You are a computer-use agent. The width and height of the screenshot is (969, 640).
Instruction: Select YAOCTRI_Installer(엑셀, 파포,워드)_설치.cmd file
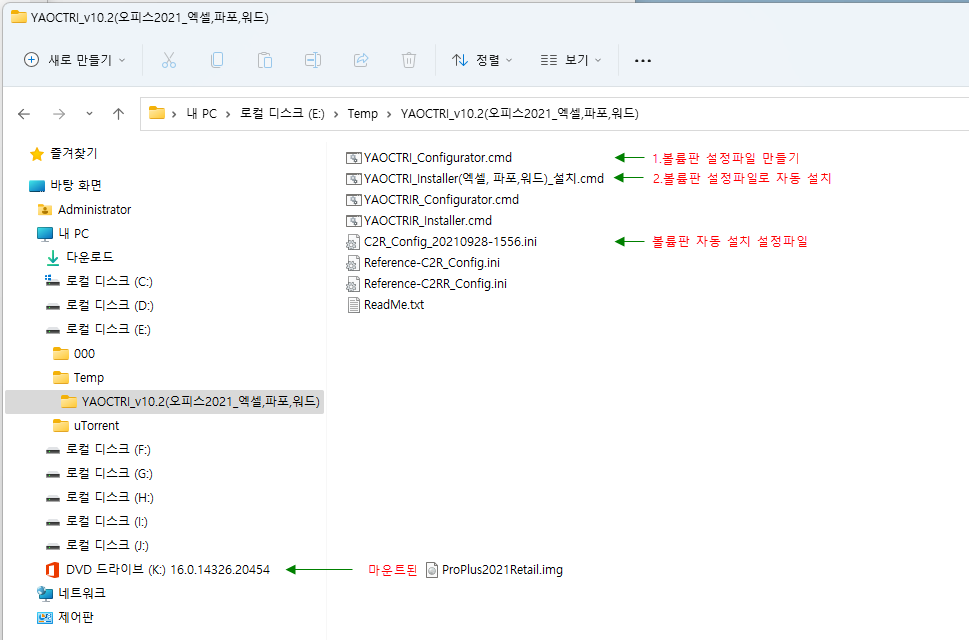[x=484, y=179]
